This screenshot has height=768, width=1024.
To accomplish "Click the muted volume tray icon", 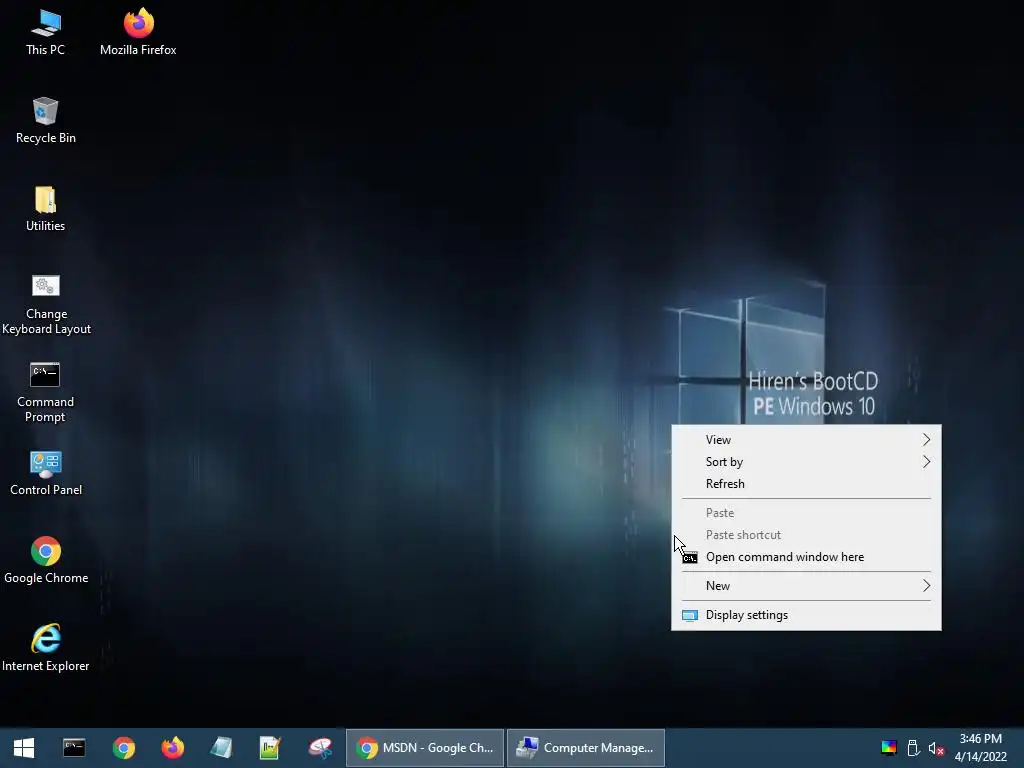I will coord(936,748).
